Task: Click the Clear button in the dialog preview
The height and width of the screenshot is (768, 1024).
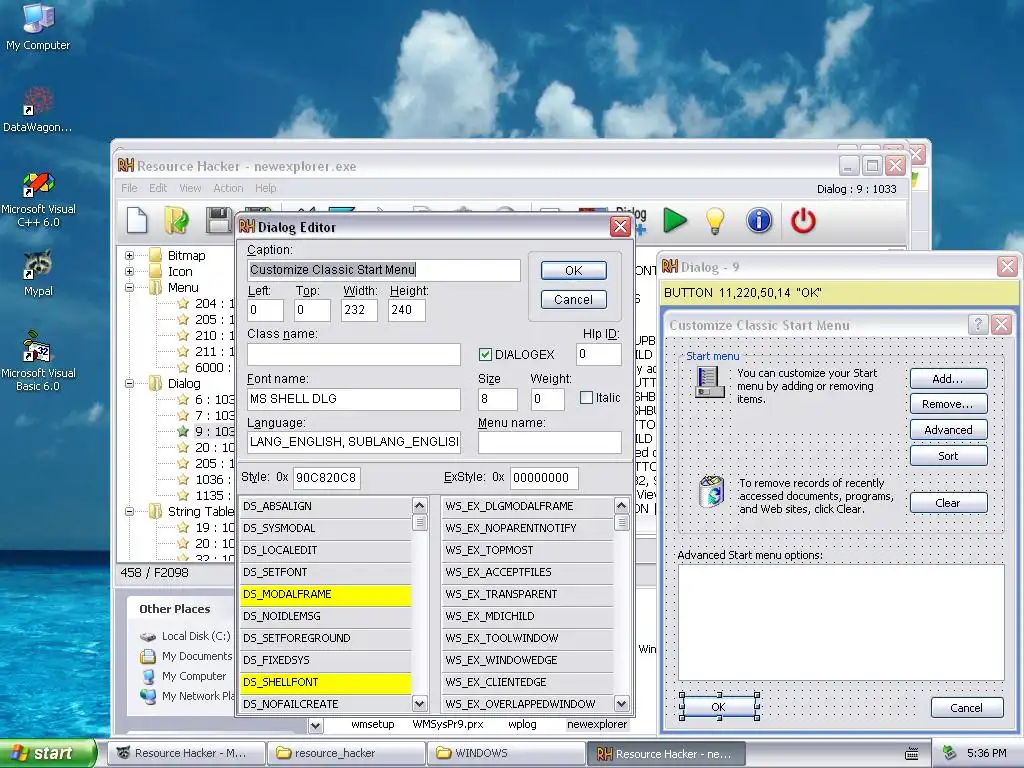Action: (x=948, y=503)
